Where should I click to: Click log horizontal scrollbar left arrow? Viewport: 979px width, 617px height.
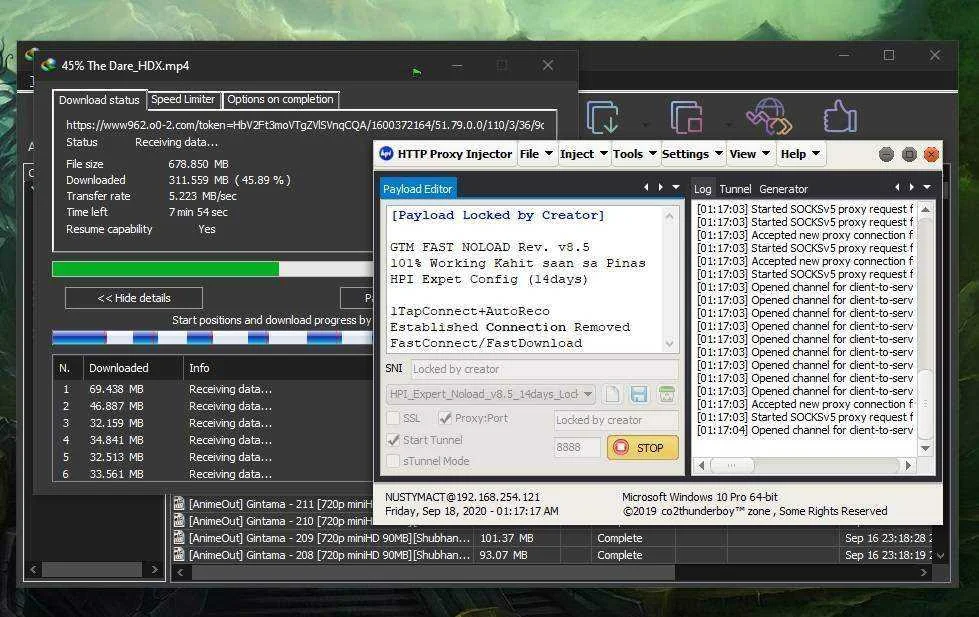[701, 465]
